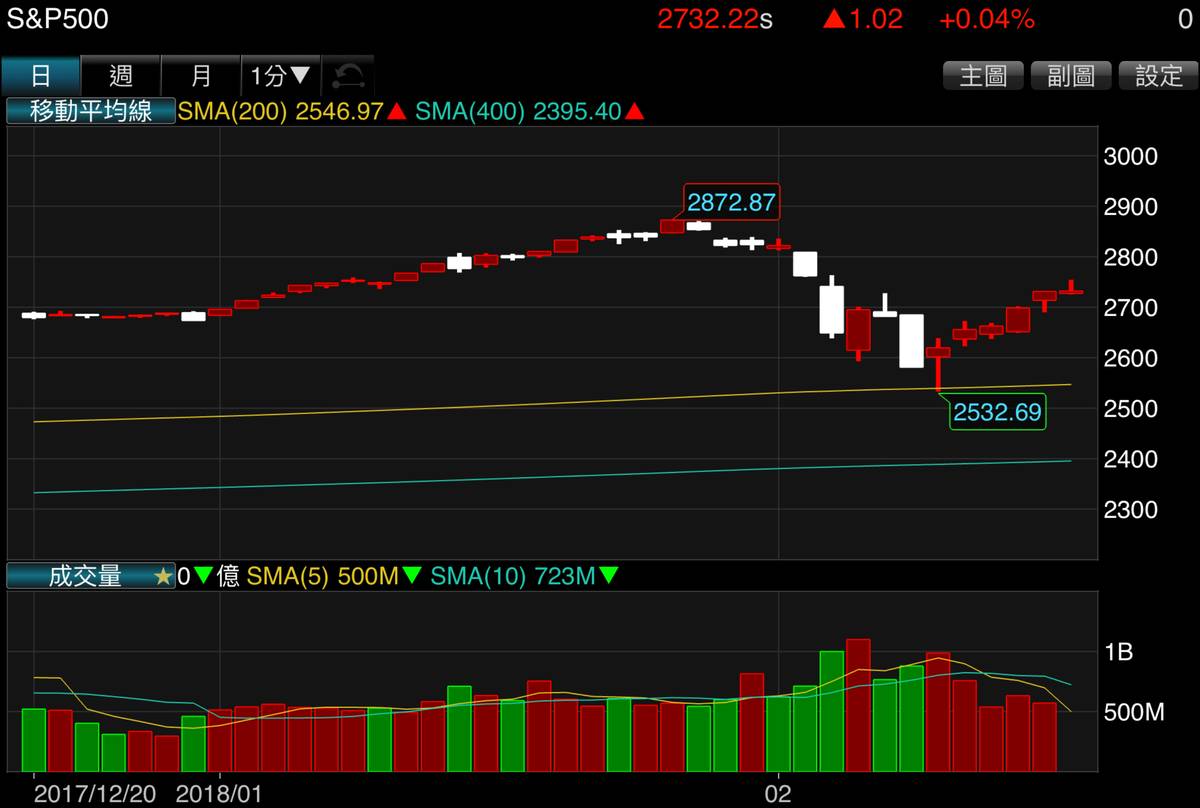Switch to the 週 weekly chart tab
Viewport: 1200px width, 808px height.
pos(120,76)
